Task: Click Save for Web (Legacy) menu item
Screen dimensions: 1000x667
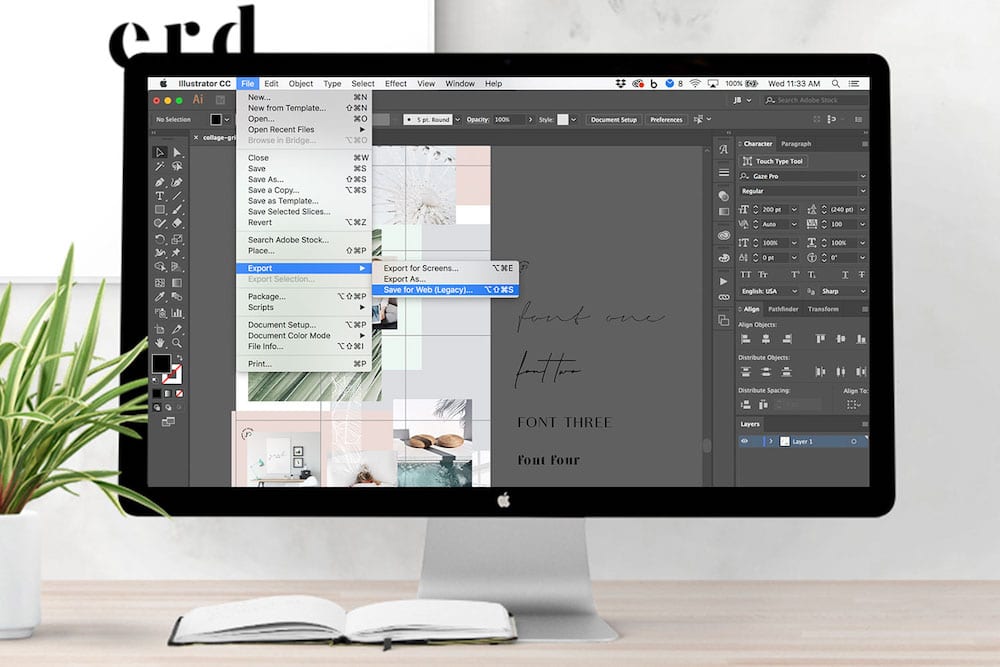Action: click(x=446, y=290)
